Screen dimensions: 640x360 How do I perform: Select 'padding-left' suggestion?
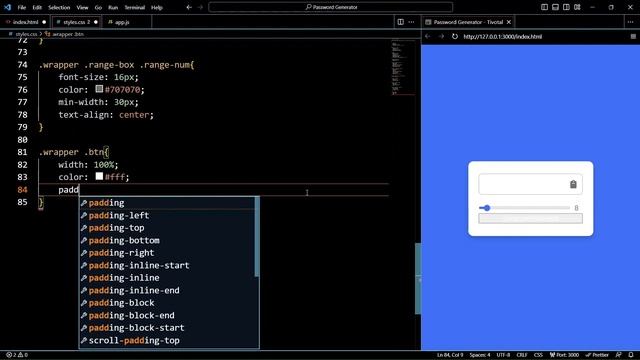tap(167, 216)
